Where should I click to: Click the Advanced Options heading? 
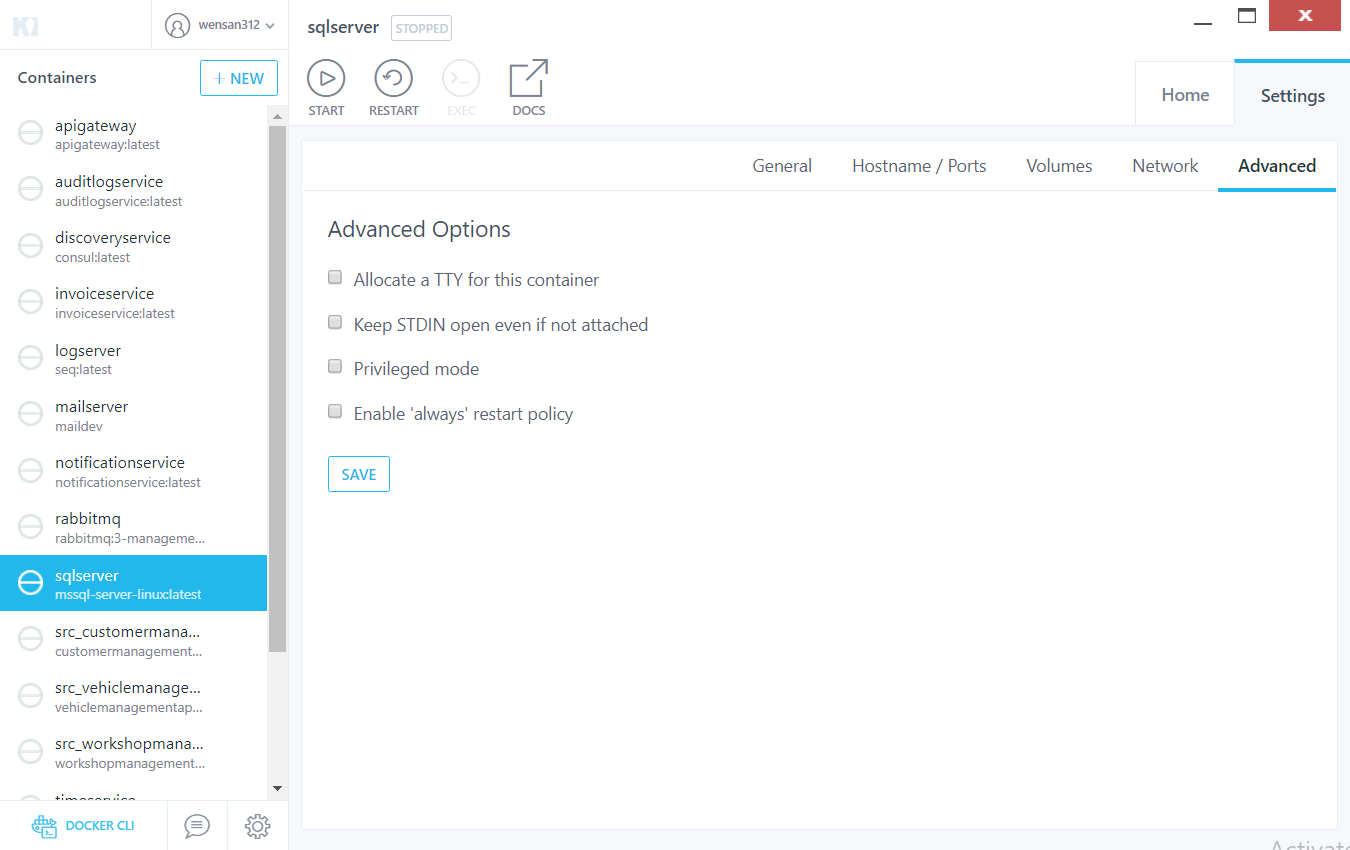coord(419,229)
